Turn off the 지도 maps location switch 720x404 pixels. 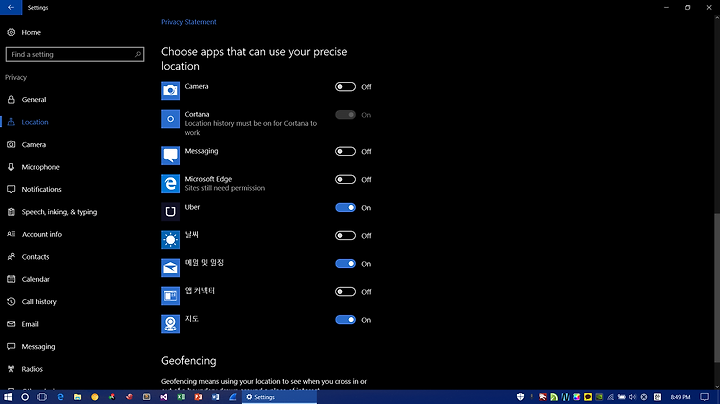(345, 320)
